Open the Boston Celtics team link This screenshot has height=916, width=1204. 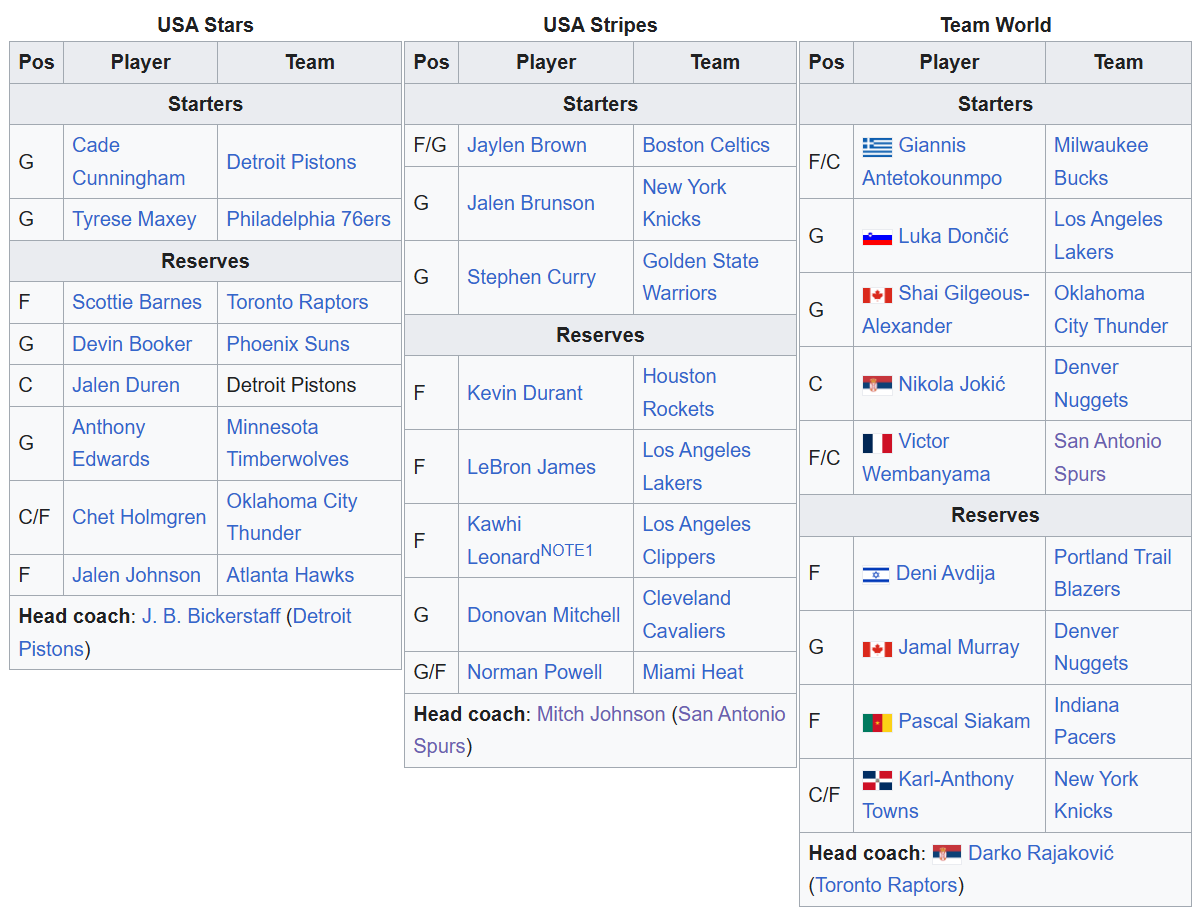pyautogui.click(x=706, y=145)
